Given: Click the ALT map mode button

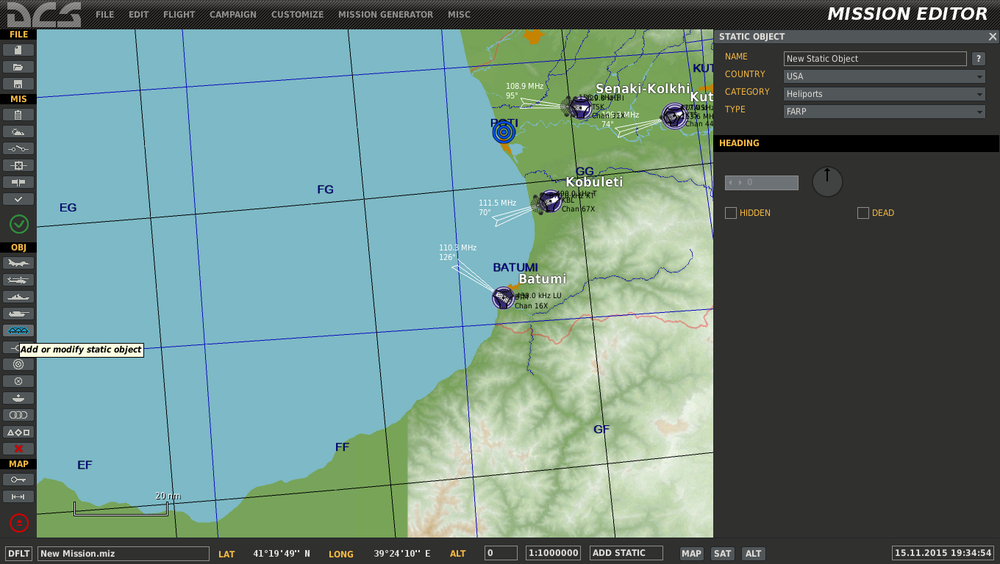Looking at the screenshot, I should click(x=753, y=554).
